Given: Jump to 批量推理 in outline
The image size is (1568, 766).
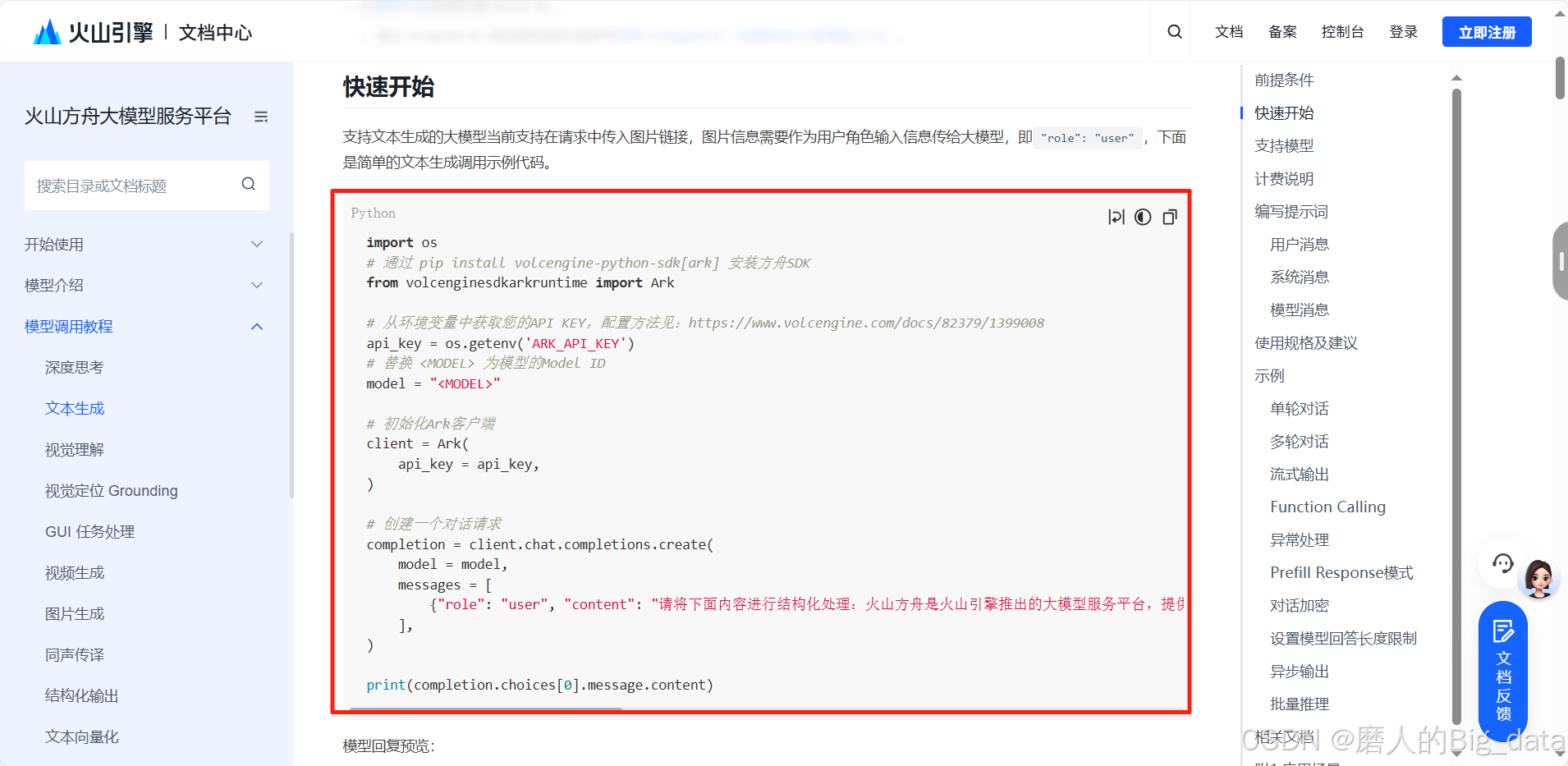Looking at the screenshot, I should 1300,704.
